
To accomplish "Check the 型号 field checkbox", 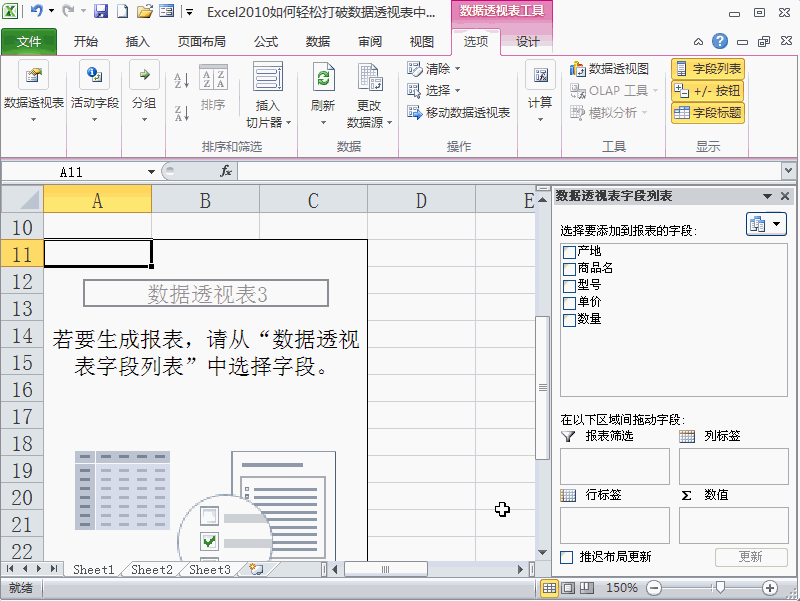I will coord(569,286).
